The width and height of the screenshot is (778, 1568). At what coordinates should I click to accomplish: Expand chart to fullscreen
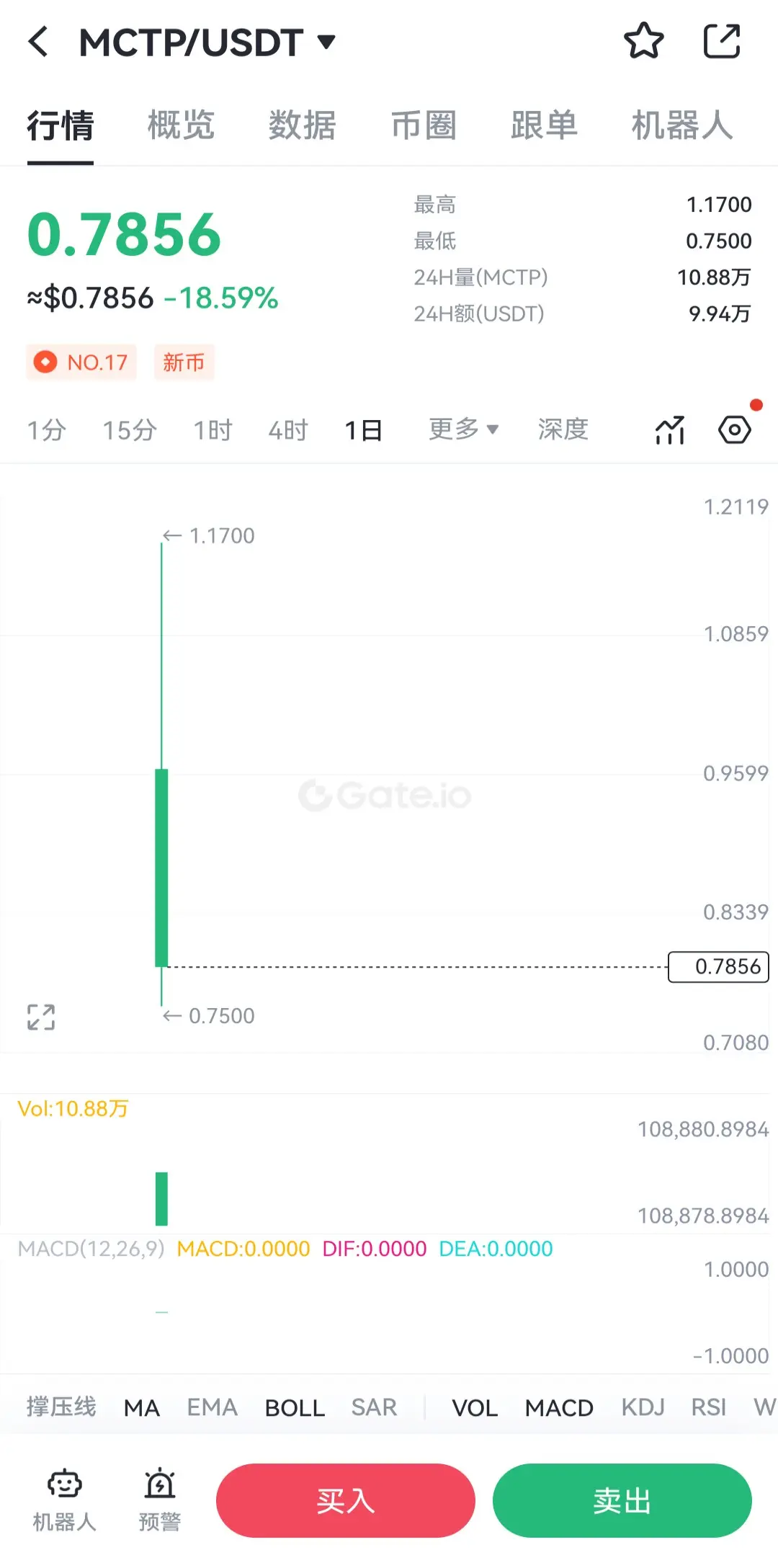(x=41, y=1017)
